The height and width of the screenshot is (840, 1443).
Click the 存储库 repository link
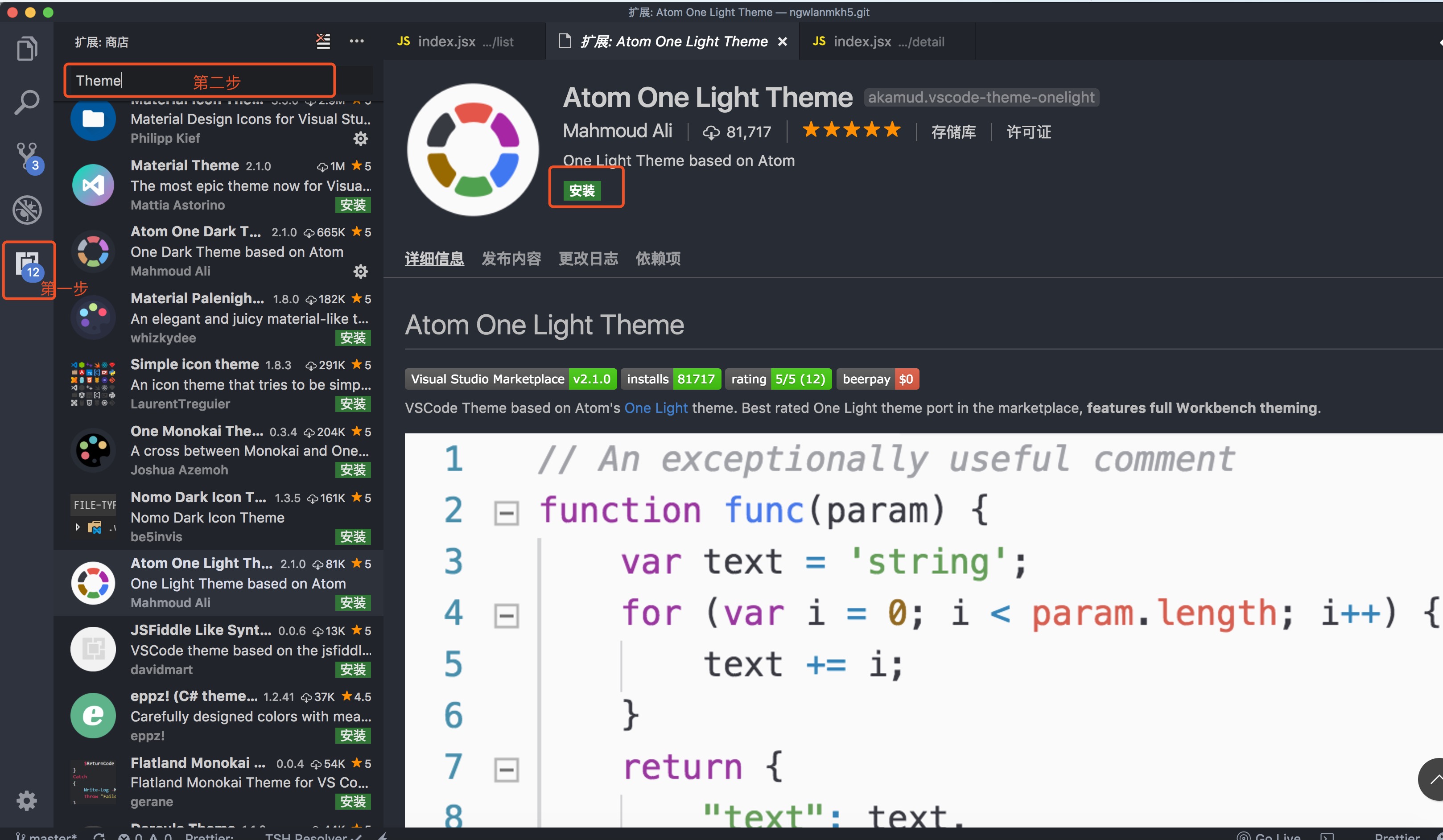(953, 132)
